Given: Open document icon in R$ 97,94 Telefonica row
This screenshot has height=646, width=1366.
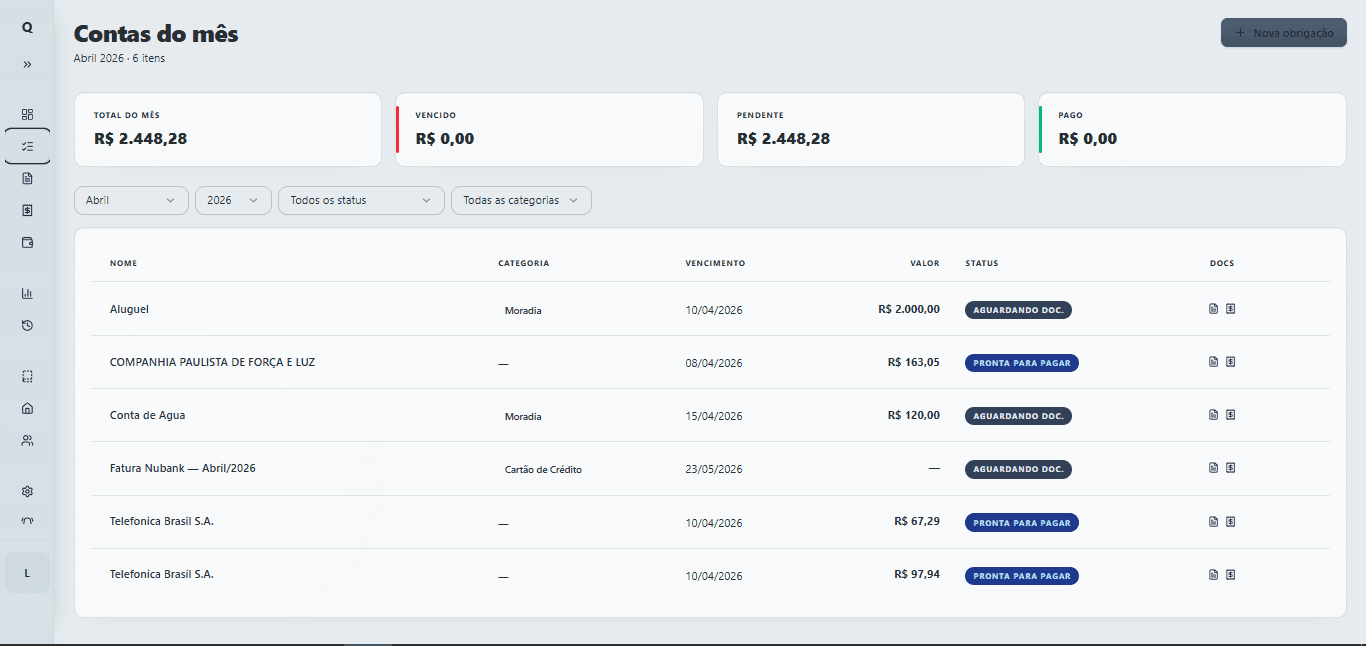Looking at the screenshot, I should [1214, 575].
